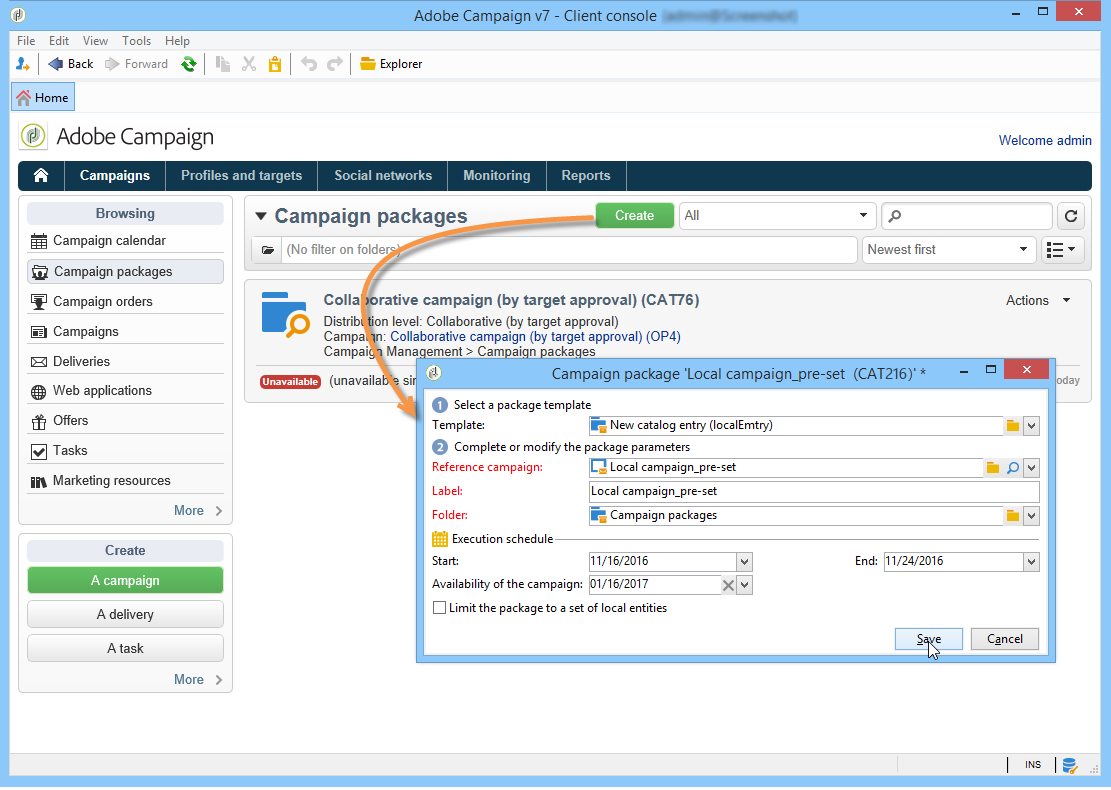Screen dimensions: 1111x790
Task: Click the user connection icon in toolbar
Action: point(23,64)
